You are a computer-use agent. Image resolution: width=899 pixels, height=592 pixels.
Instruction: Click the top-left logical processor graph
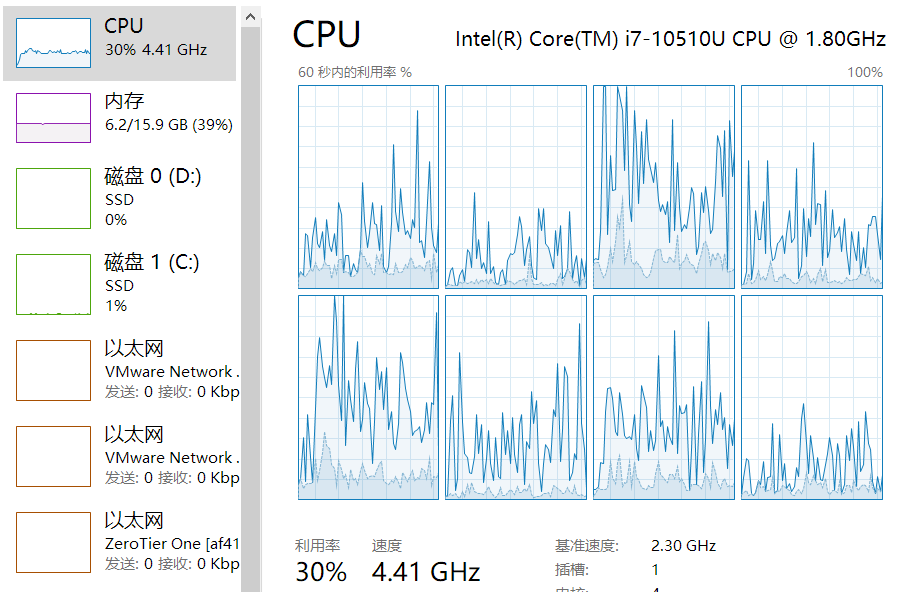coord(368,186)
